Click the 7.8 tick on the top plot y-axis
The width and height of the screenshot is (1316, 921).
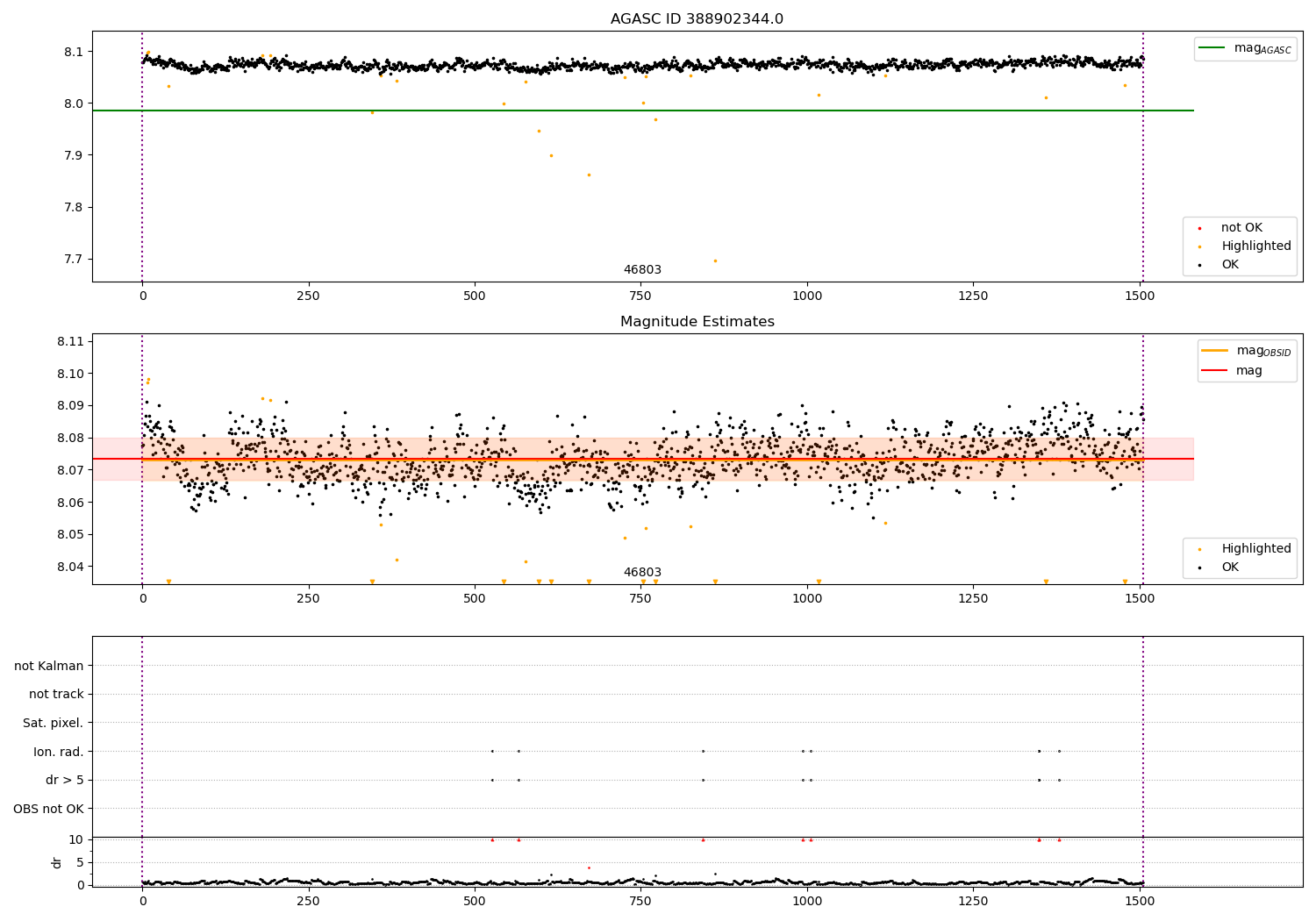pyautogui.click(x=74, y=208)
